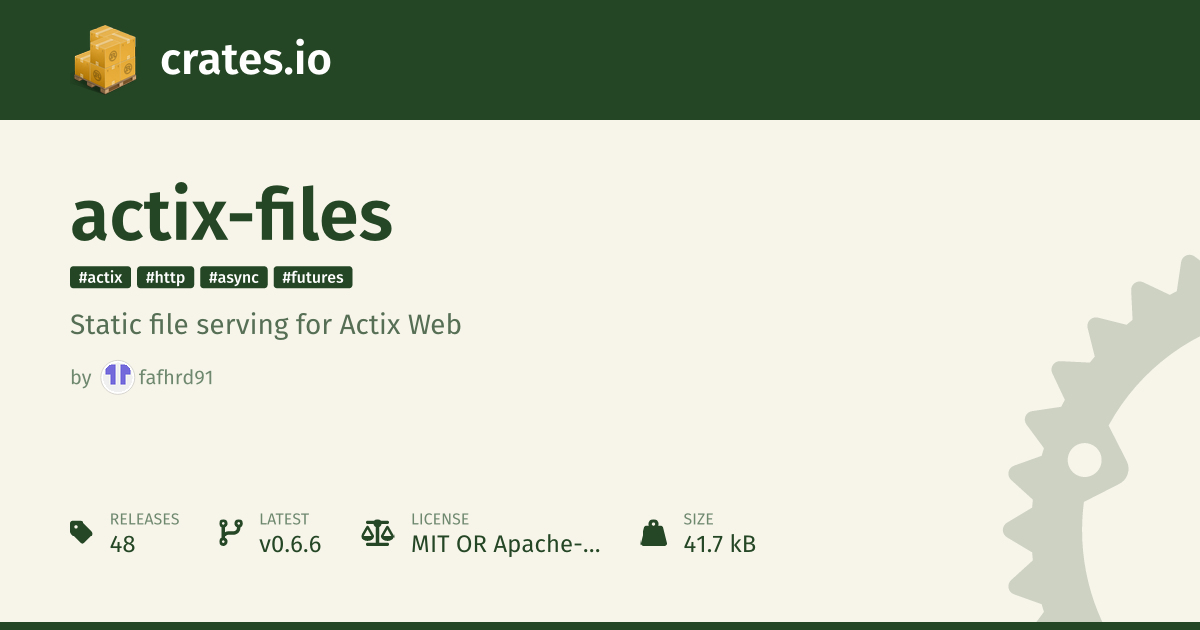The width and height of the screenshot is (1200, 630).
Task: Select the #async keyword tag
Action: 234,278
